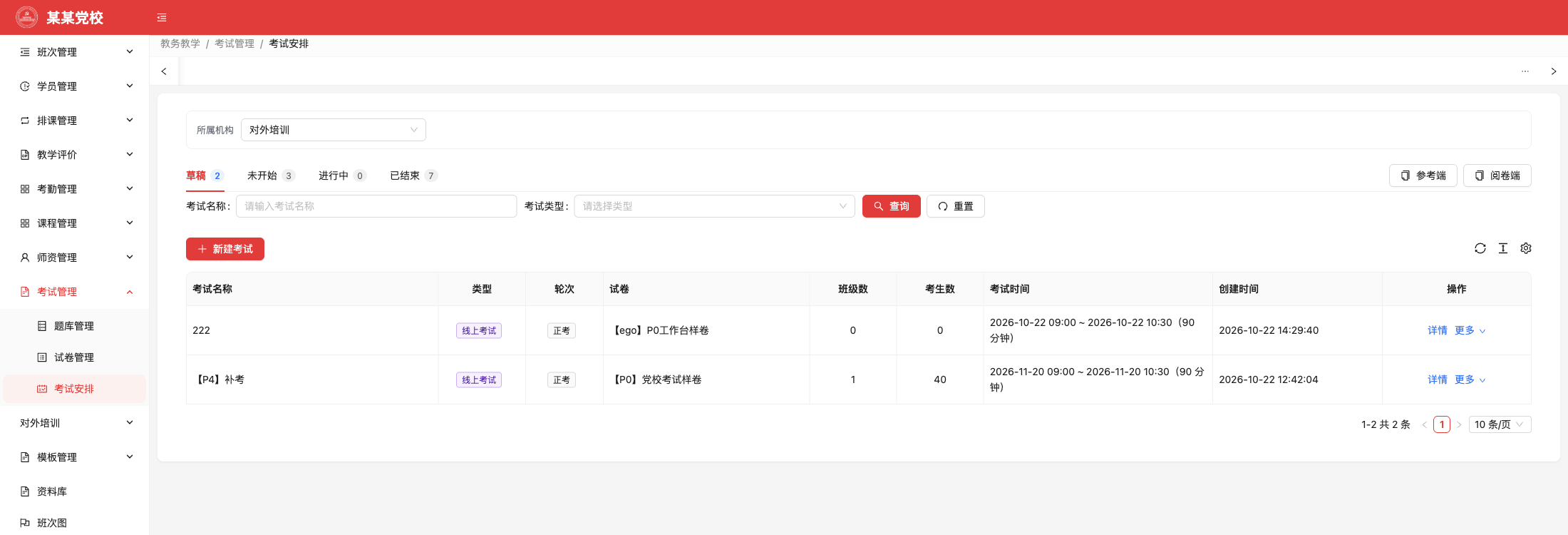The height and width of the screenshot is (535, 1568).
Task: Refresh the exam table with reload icon
Action: [1480, 248]
